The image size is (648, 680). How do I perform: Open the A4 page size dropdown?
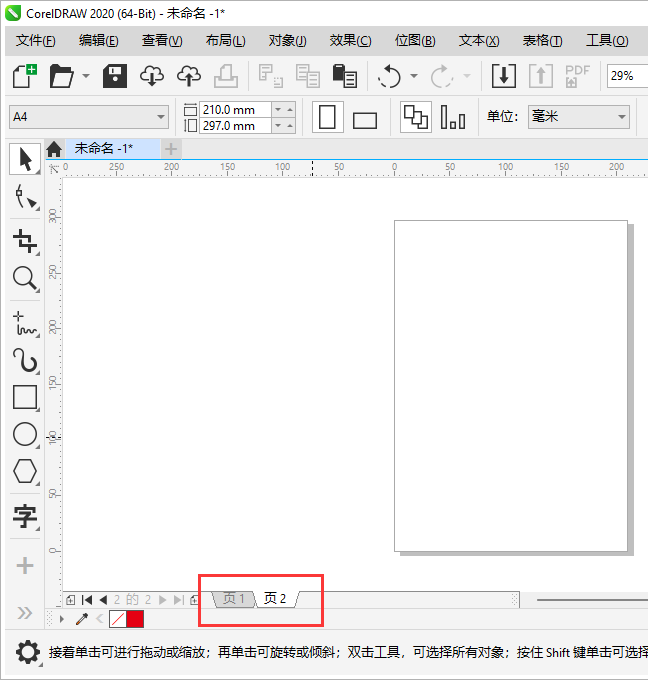click(x=88, y=117)
